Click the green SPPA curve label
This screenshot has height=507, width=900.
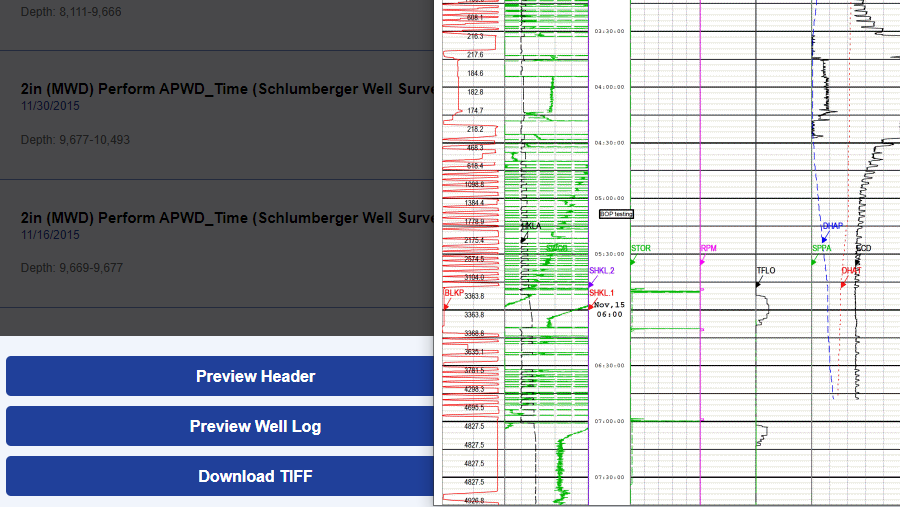pos(821,248)
